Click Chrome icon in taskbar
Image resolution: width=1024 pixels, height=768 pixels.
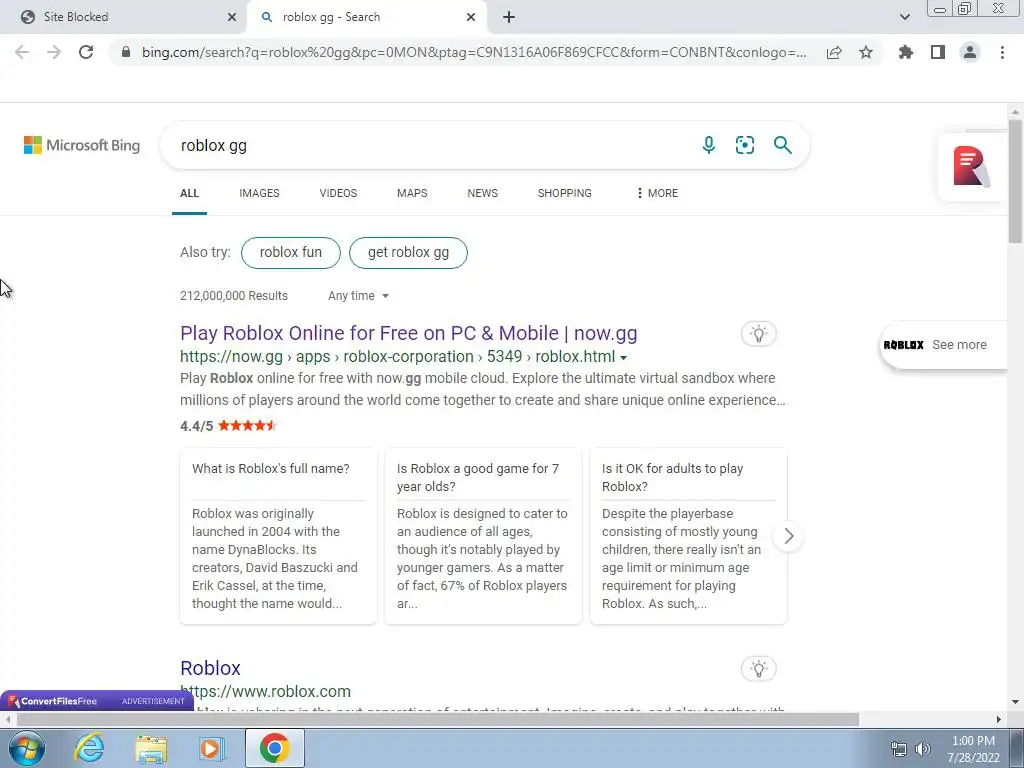coord(274,748)
